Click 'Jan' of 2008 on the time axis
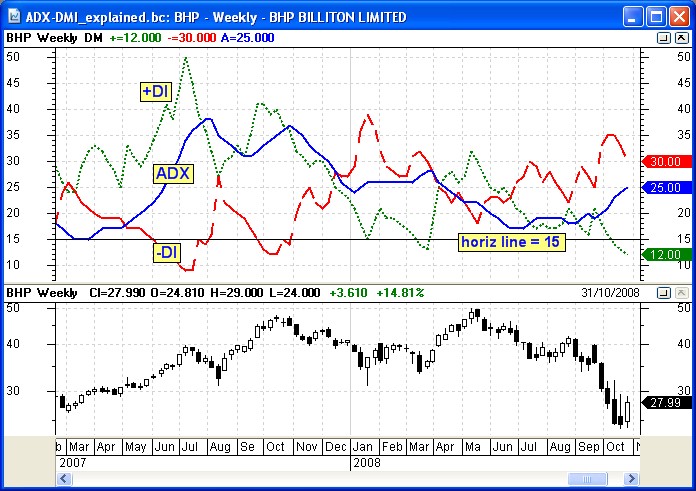The image size is (696, 491). tap(363, 447)
